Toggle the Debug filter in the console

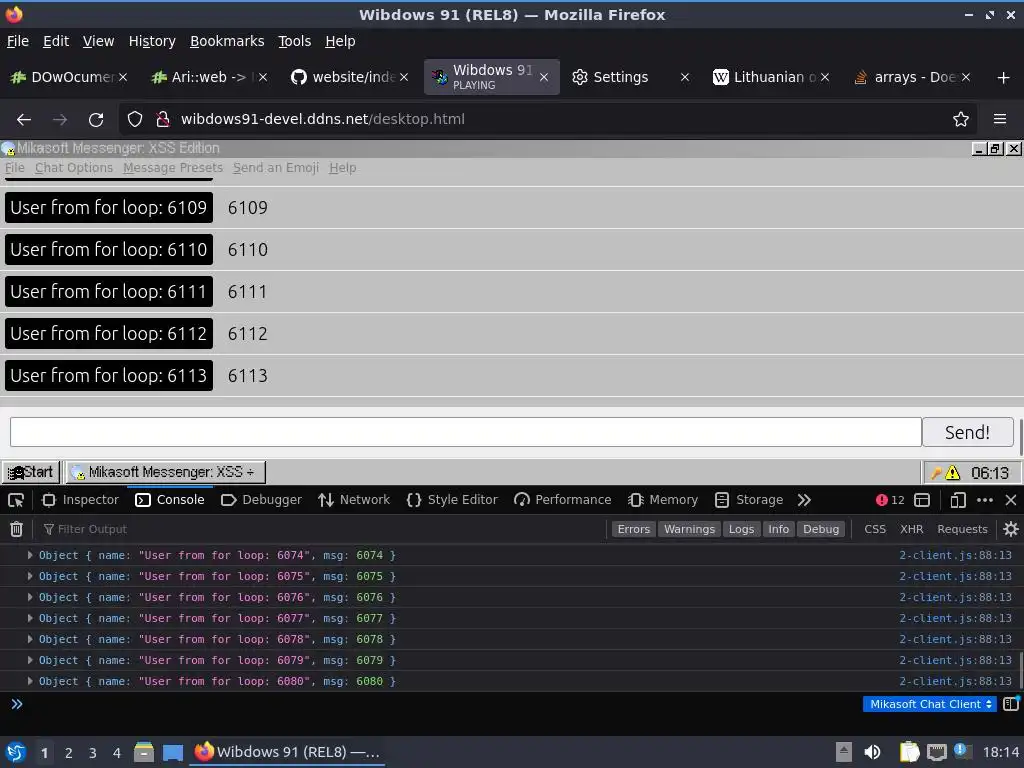[x=821, y=529]
